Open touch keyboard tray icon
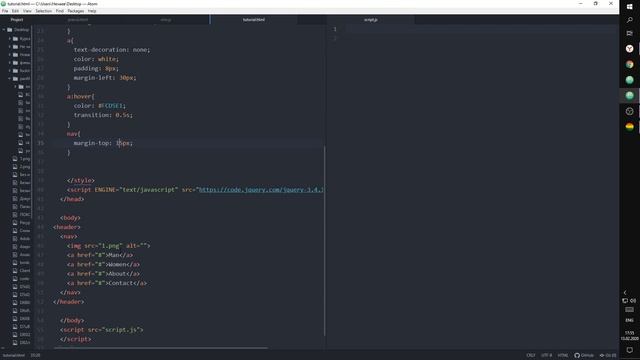Viewport: 640px width, 360px height. coord(629,310)
